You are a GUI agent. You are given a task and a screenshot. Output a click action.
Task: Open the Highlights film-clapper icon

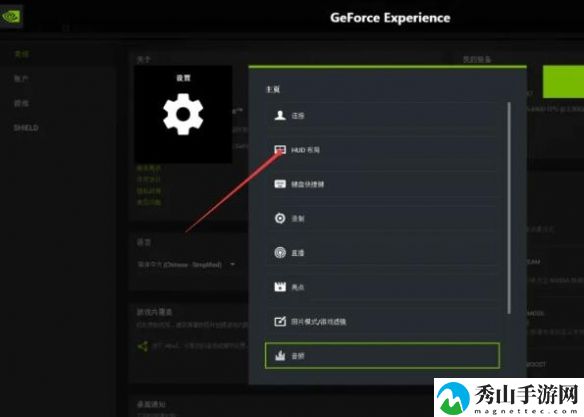pos(280,287)
